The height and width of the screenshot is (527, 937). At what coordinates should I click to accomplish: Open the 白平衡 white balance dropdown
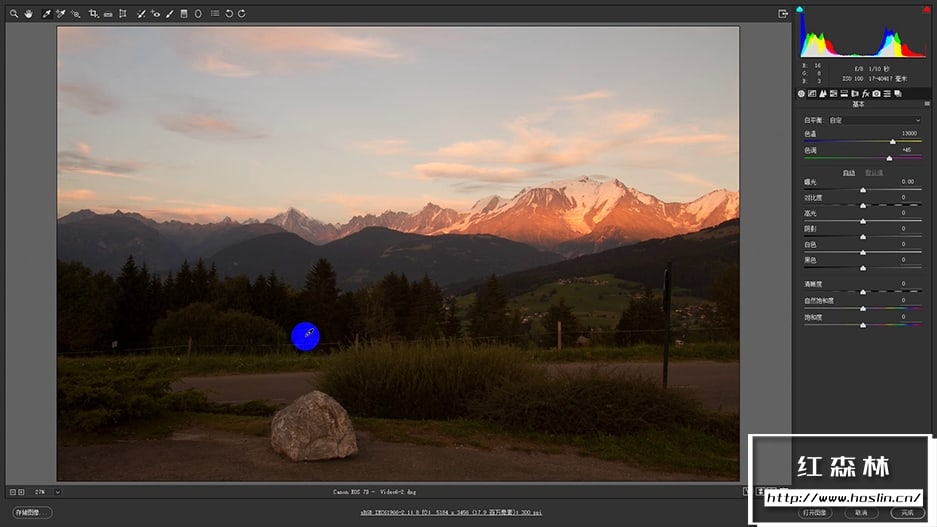coord(875,120)
